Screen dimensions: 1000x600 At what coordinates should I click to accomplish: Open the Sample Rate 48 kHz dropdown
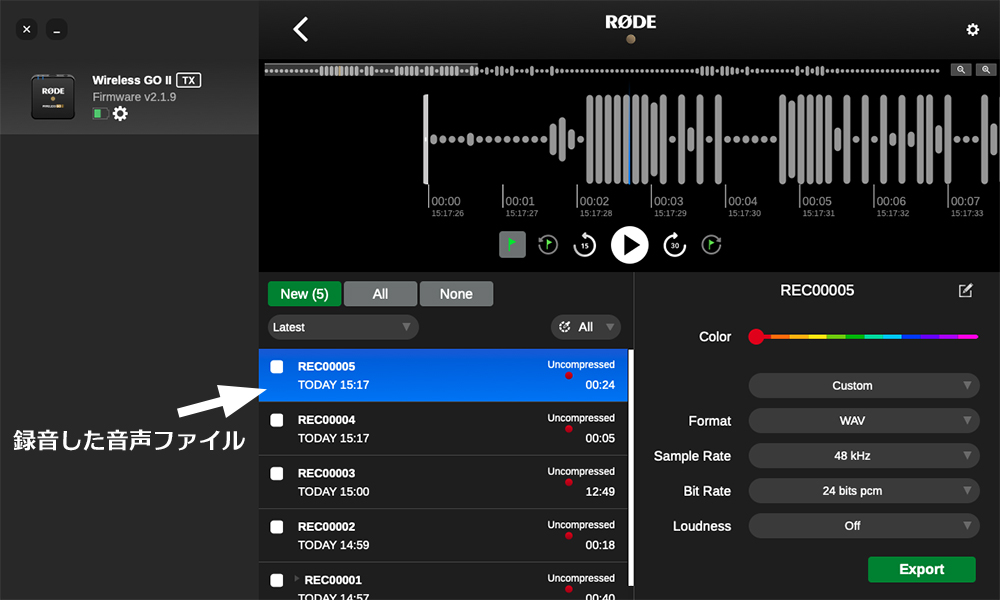(864, 456)
